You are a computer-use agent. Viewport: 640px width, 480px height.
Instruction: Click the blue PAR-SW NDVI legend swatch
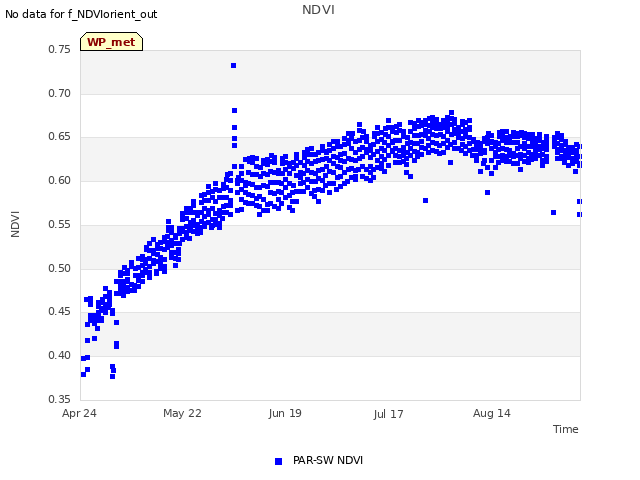pyautogui.click(x=278, y=461)
